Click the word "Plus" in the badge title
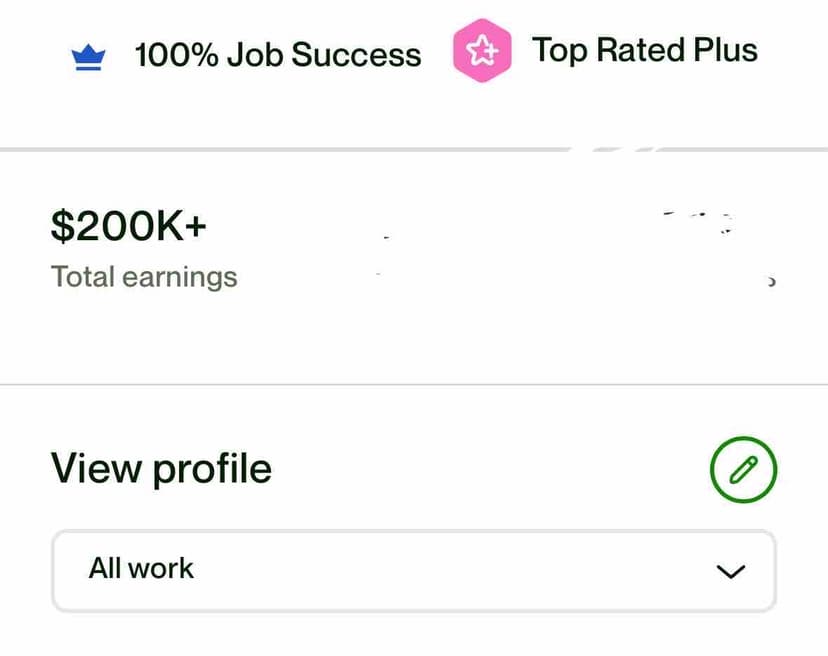 tap(723, 50)
